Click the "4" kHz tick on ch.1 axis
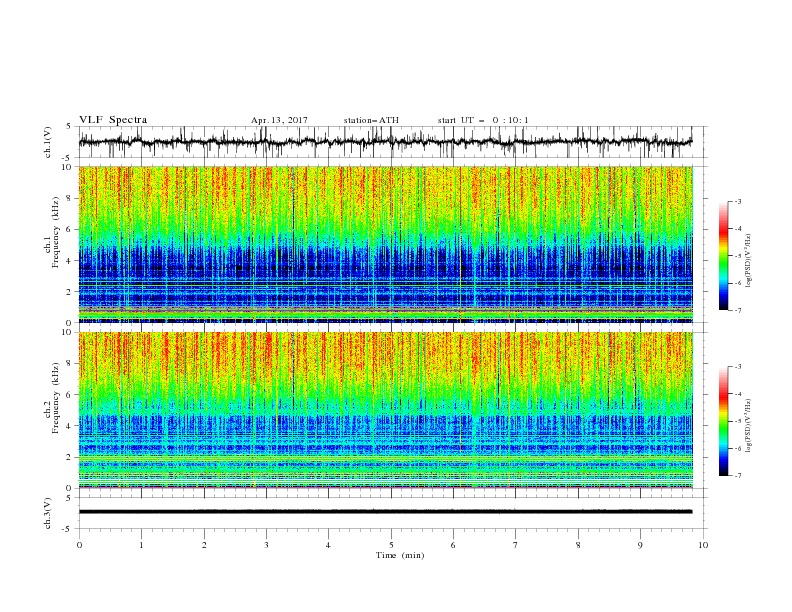The width and height of the screenshot is (792, 612). pos(70,261)
